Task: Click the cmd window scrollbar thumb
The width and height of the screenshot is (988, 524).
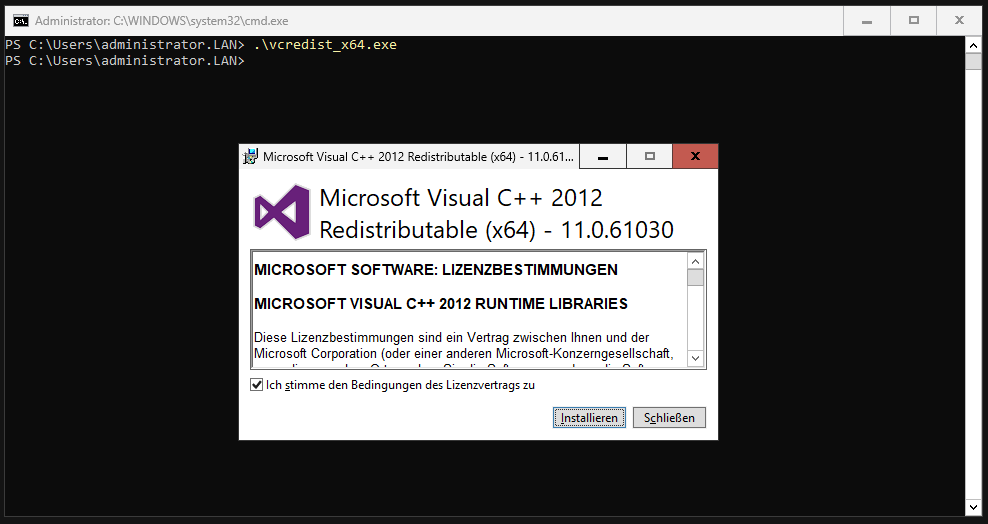Action: coord(973,61)
